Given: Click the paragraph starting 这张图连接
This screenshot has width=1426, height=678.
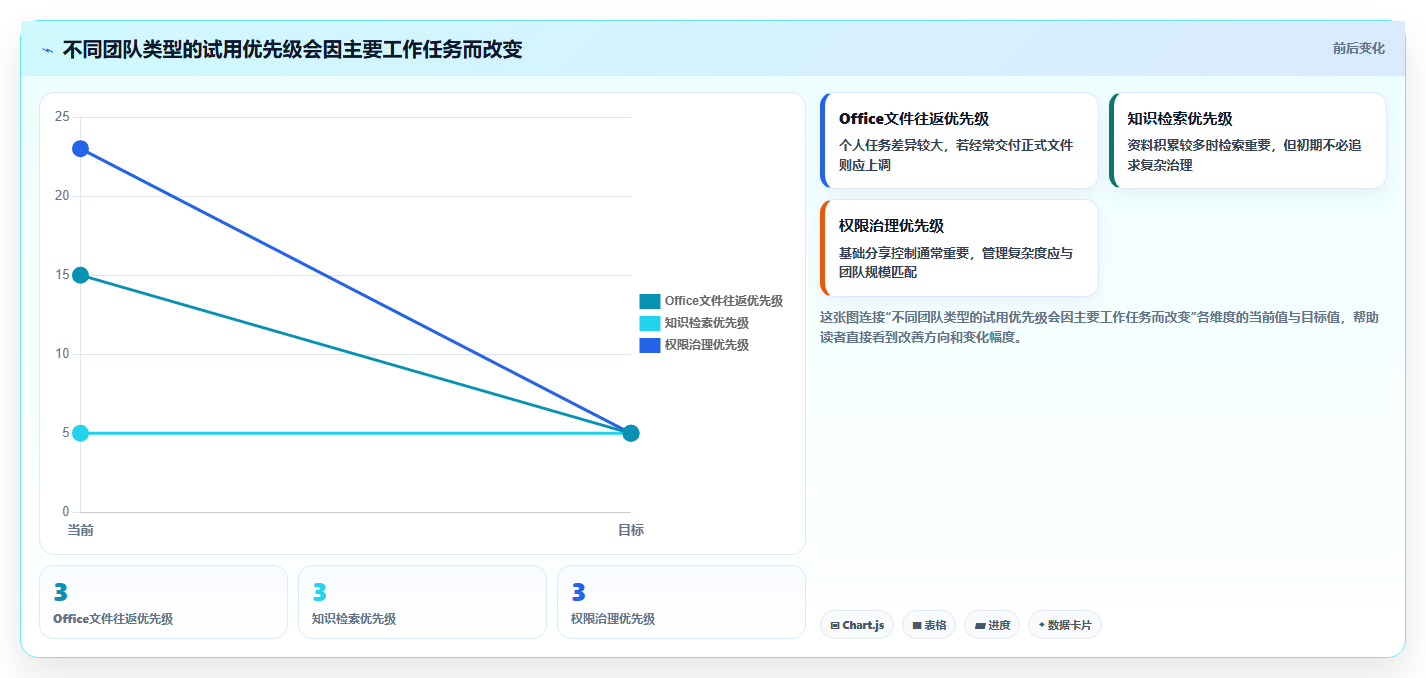Looking at the screenshot, I should pos(1099,327).
